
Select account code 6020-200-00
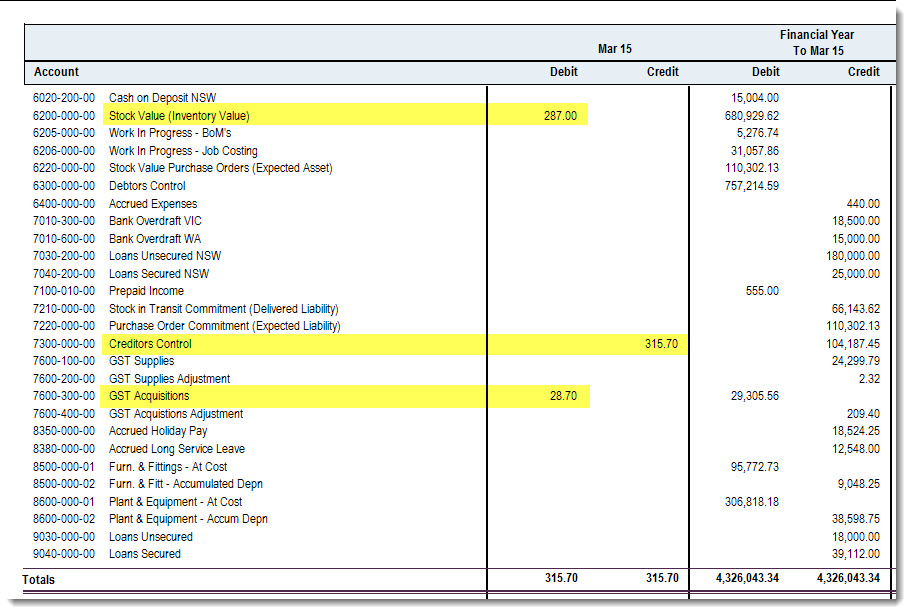point(64,98)
